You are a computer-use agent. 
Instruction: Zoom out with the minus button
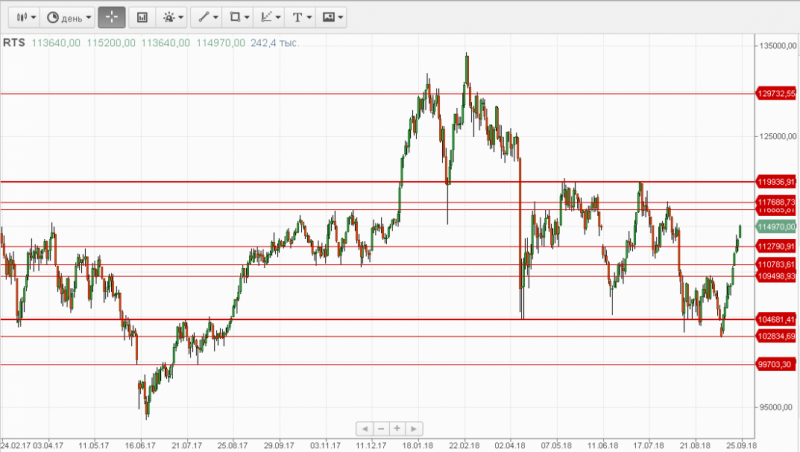pos(381,429)
